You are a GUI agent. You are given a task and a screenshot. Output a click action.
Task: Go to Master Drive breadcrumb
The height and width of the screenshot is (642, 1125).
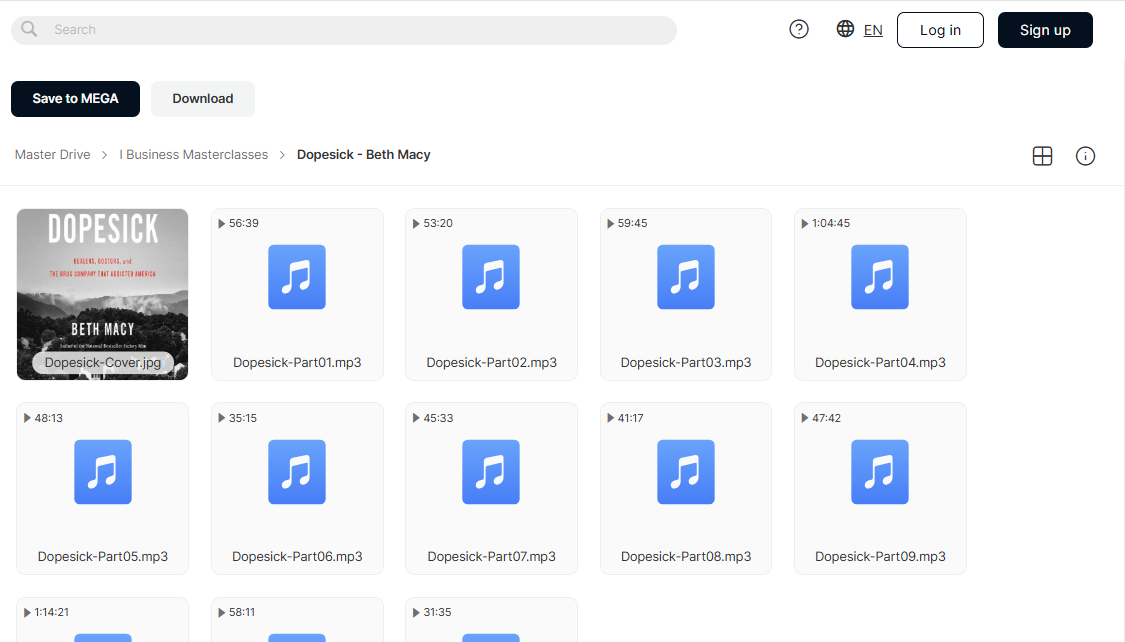(x=52, y=155)
